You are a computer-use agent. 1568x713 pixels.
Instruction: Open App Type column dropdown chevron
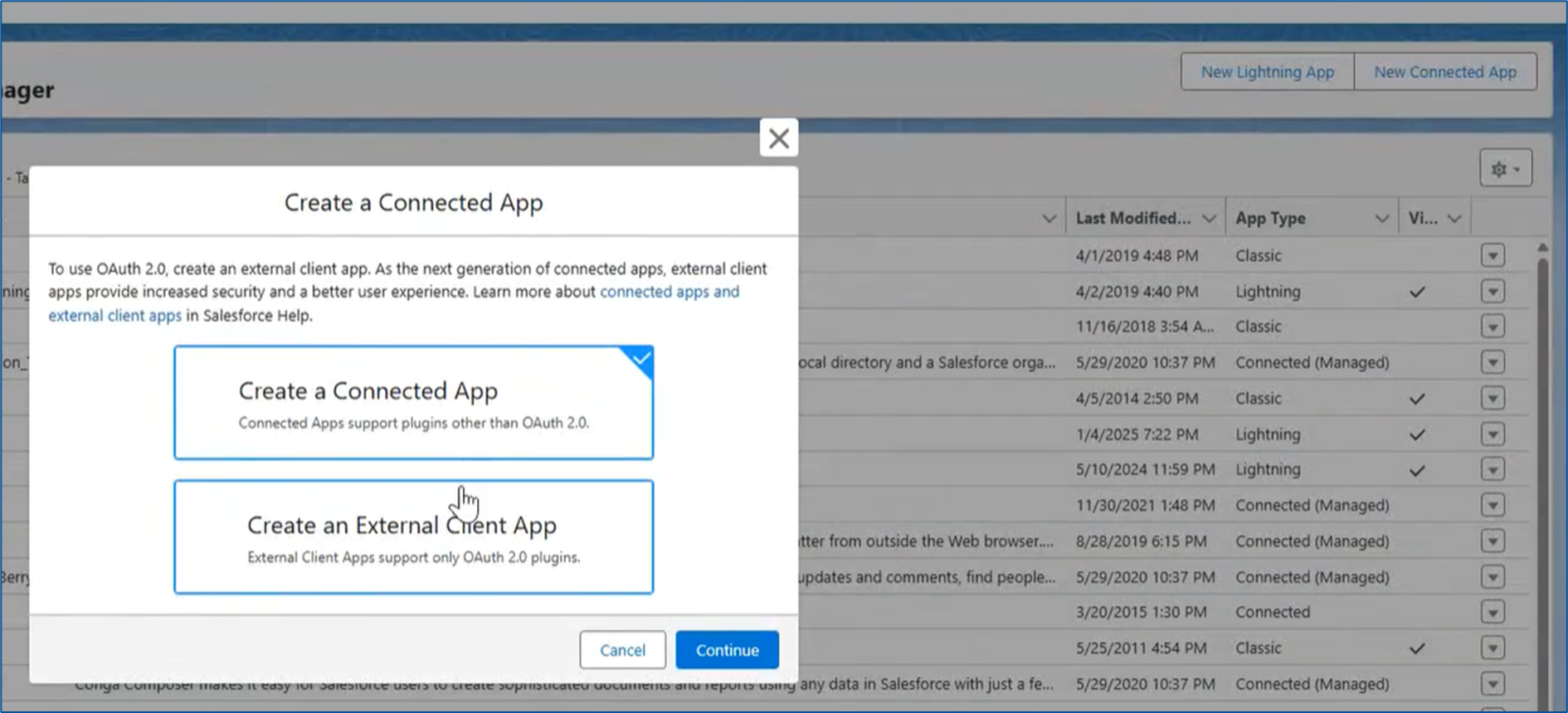pyautogui.click(x=1381, y=219)
